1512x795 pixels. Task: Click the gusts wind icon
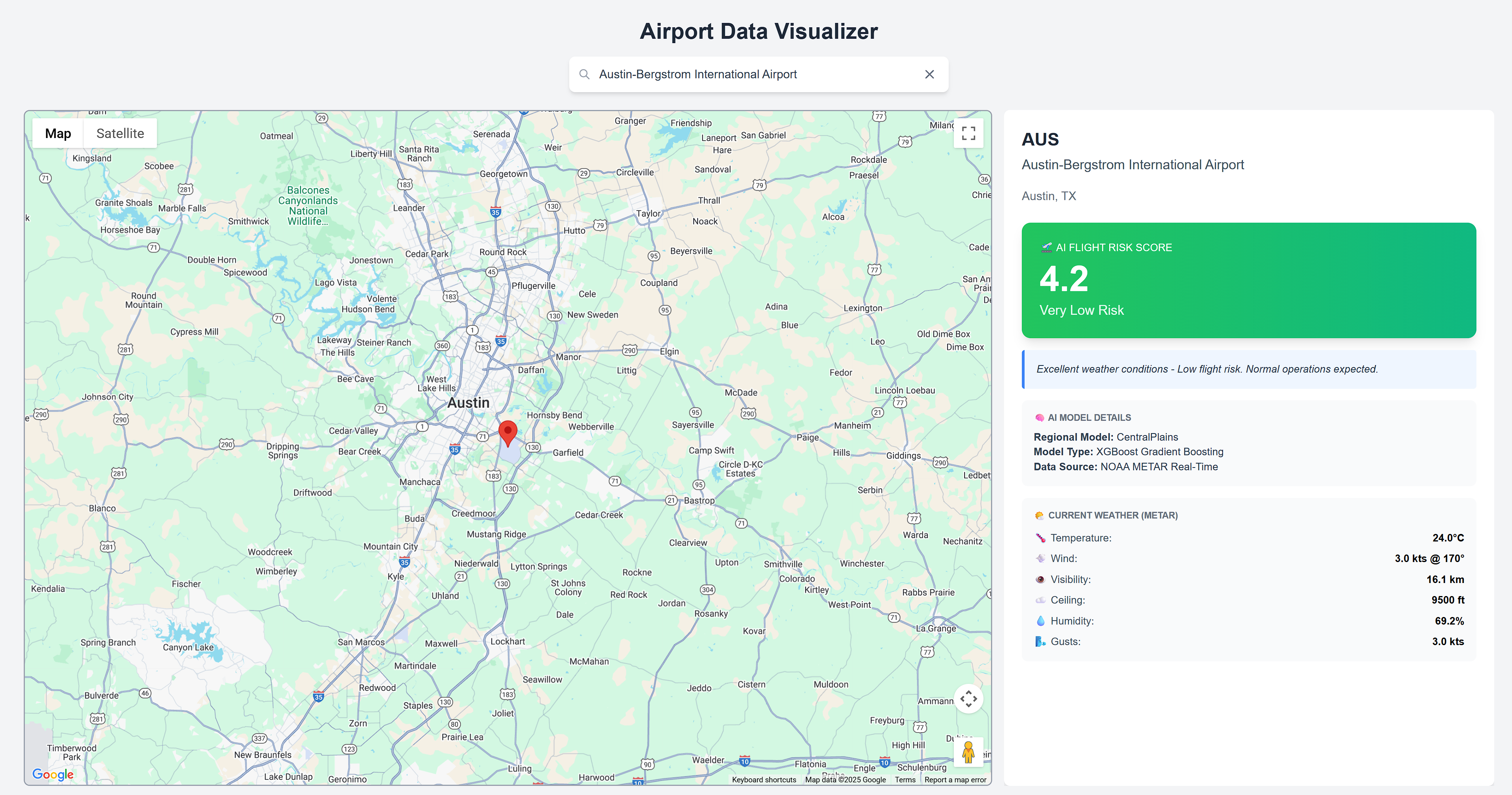[1040, 642]
